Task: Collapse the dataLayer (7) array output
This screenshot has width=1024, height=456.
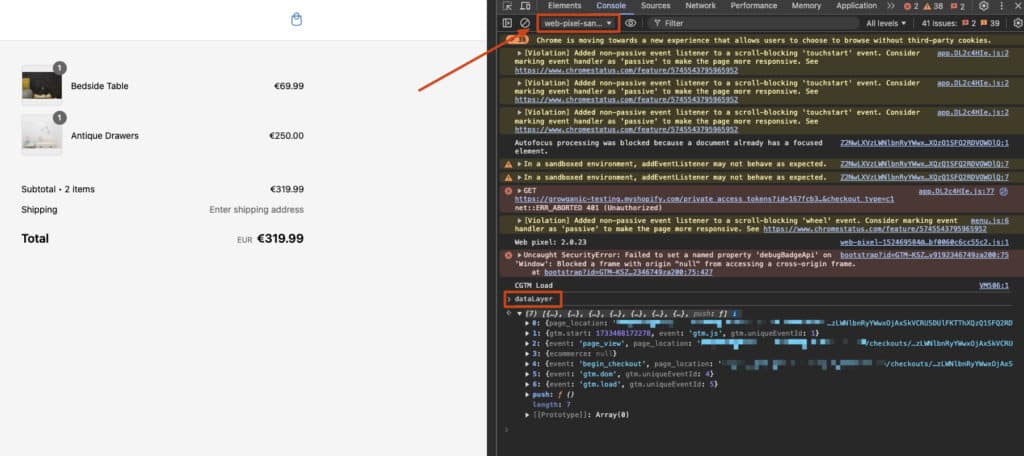Action: point(519,314)
